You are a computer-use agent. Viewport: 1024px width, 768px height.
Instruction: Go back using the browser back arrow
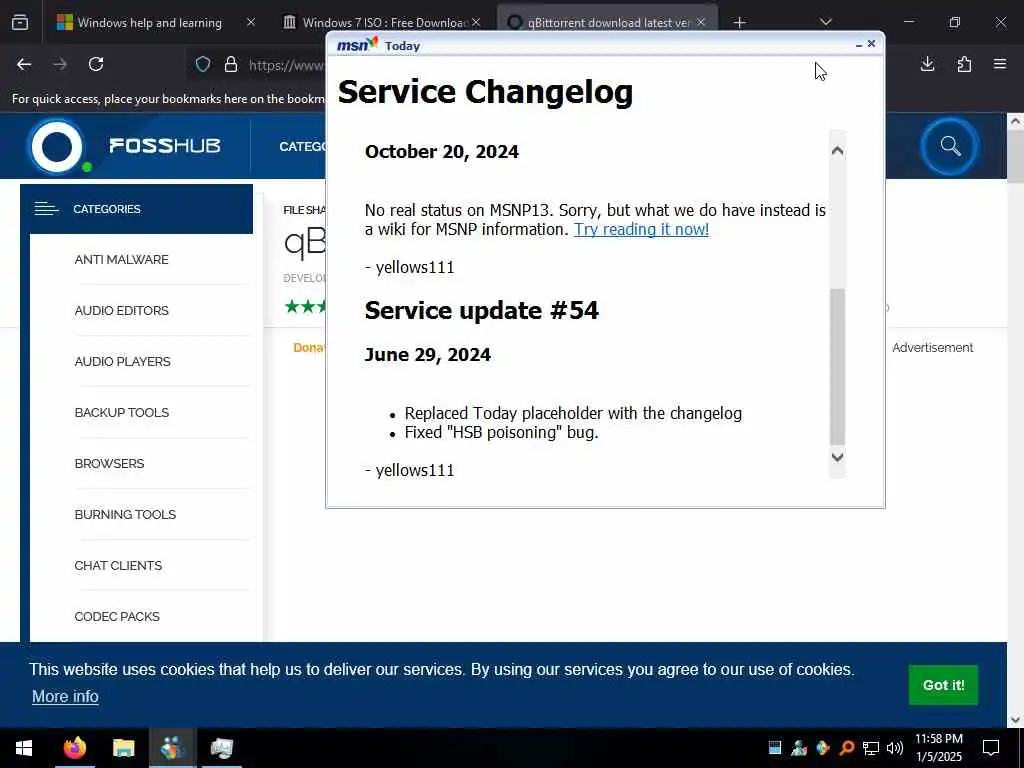[24, 64]
